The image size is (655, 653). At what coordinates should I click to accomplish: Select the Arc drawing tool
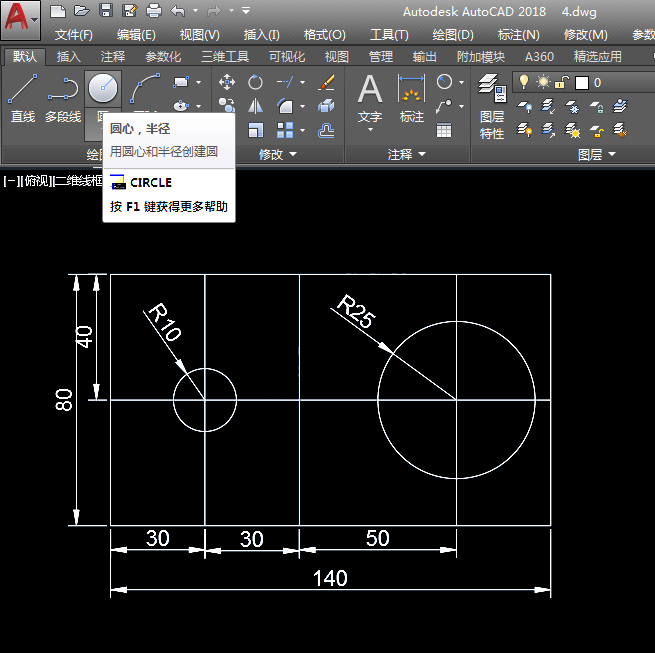coord(145,90)
